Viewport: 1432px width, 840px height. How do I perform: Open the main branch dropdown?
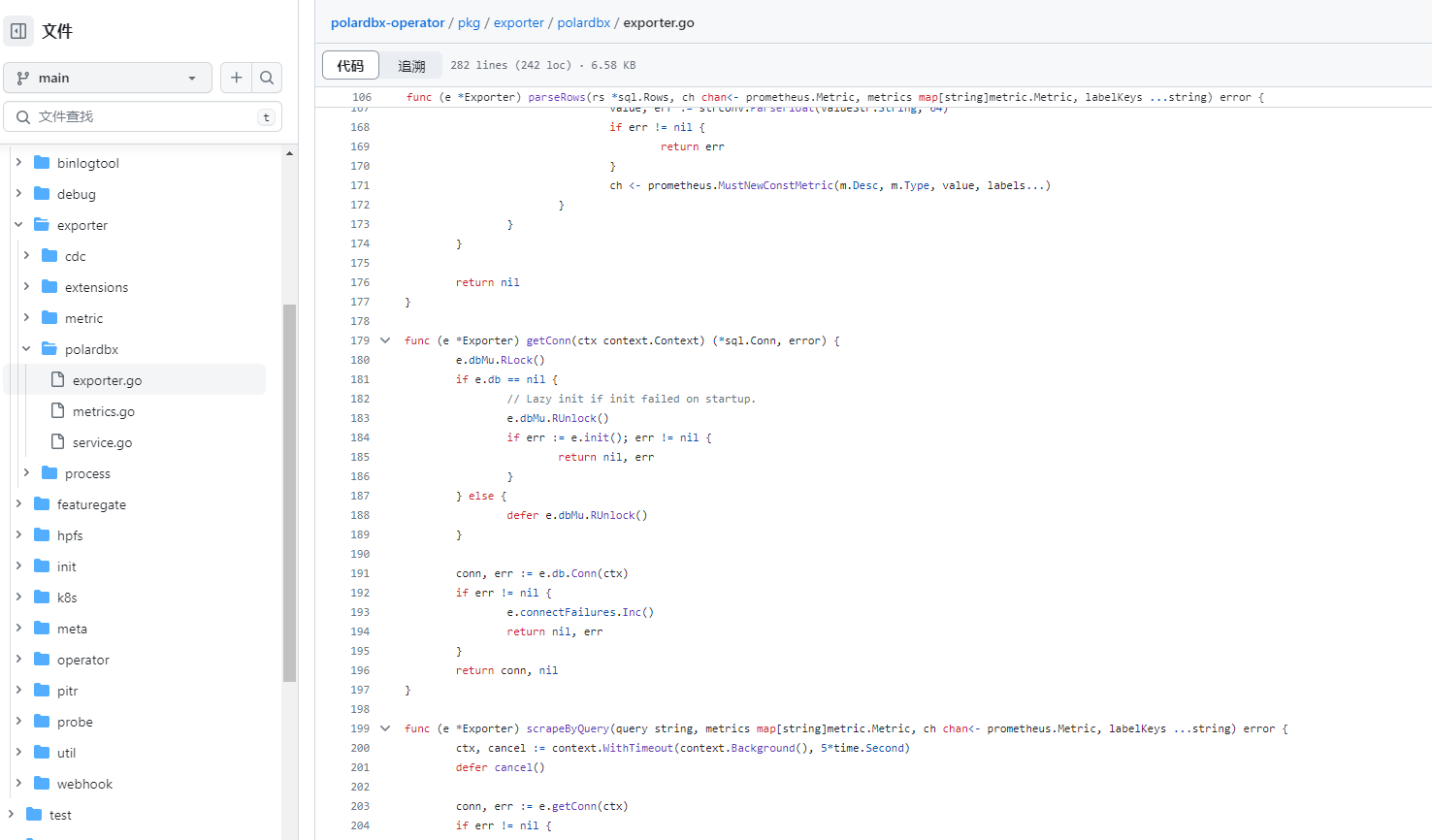coord(108,78)
